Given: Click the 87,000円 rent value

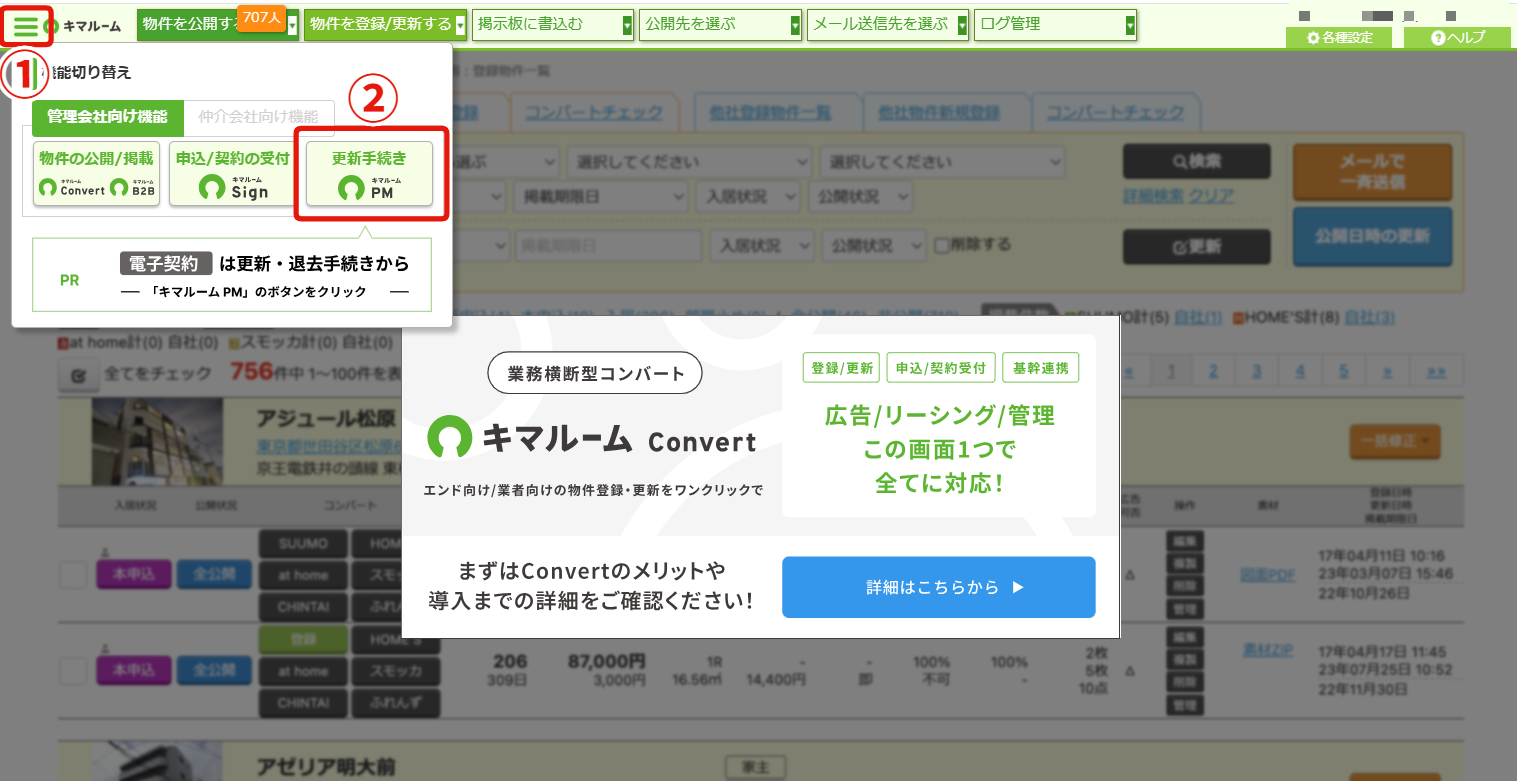Looking at the screenshot, I should pos(606,661).
